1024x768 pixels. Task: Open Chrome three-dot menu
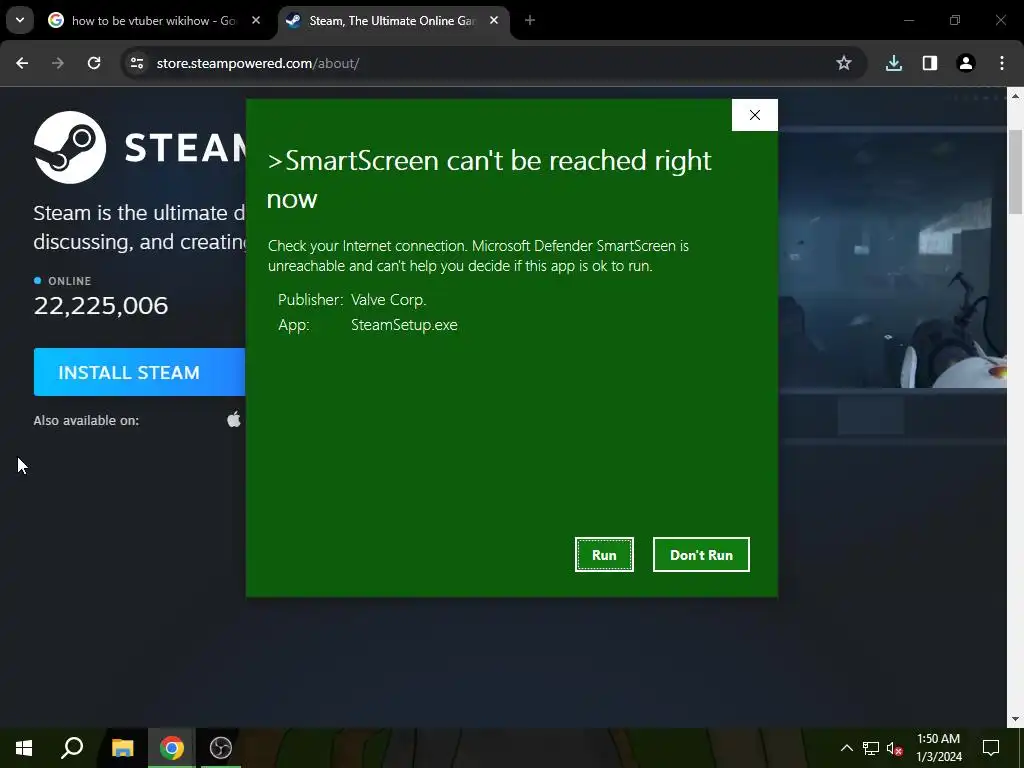pos(1002,63)
